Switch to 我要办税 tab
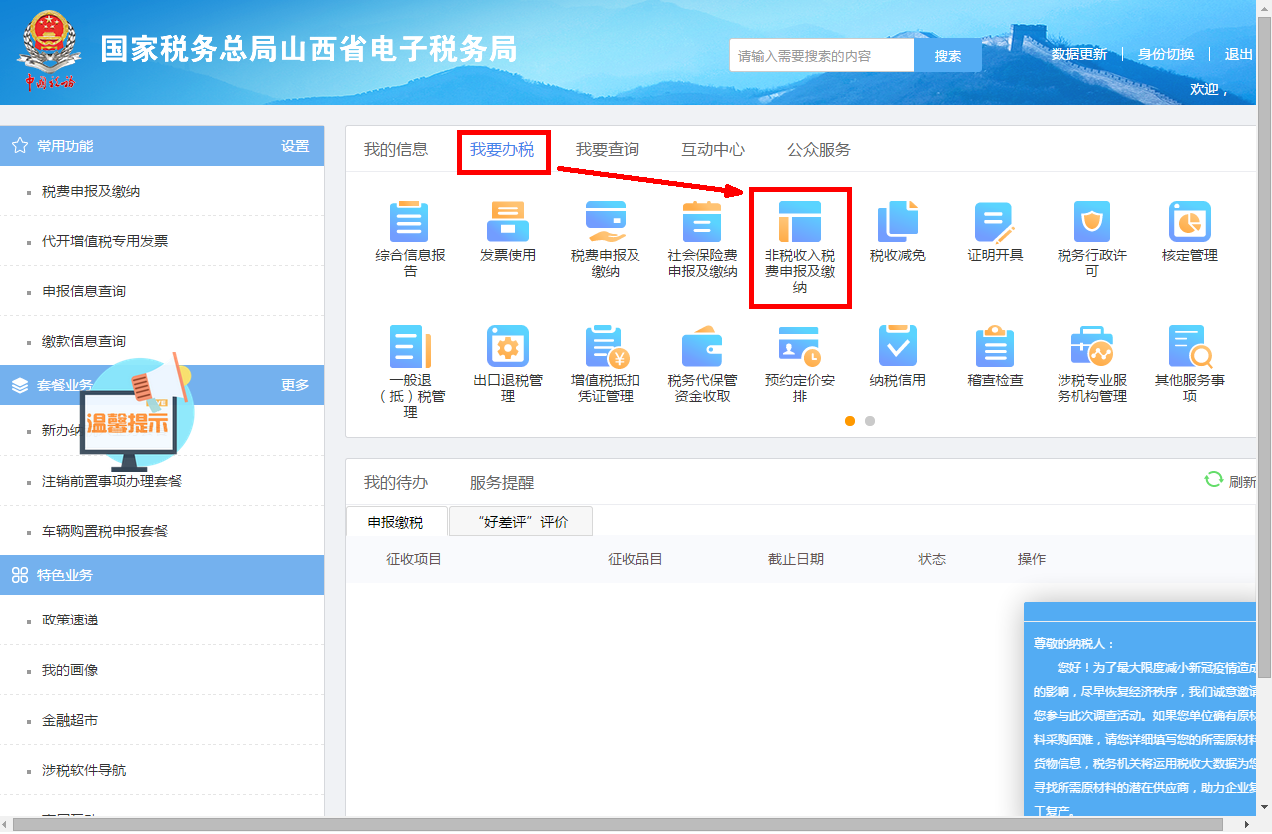The width and height of the screenshot is (1272, 834). 502,150
